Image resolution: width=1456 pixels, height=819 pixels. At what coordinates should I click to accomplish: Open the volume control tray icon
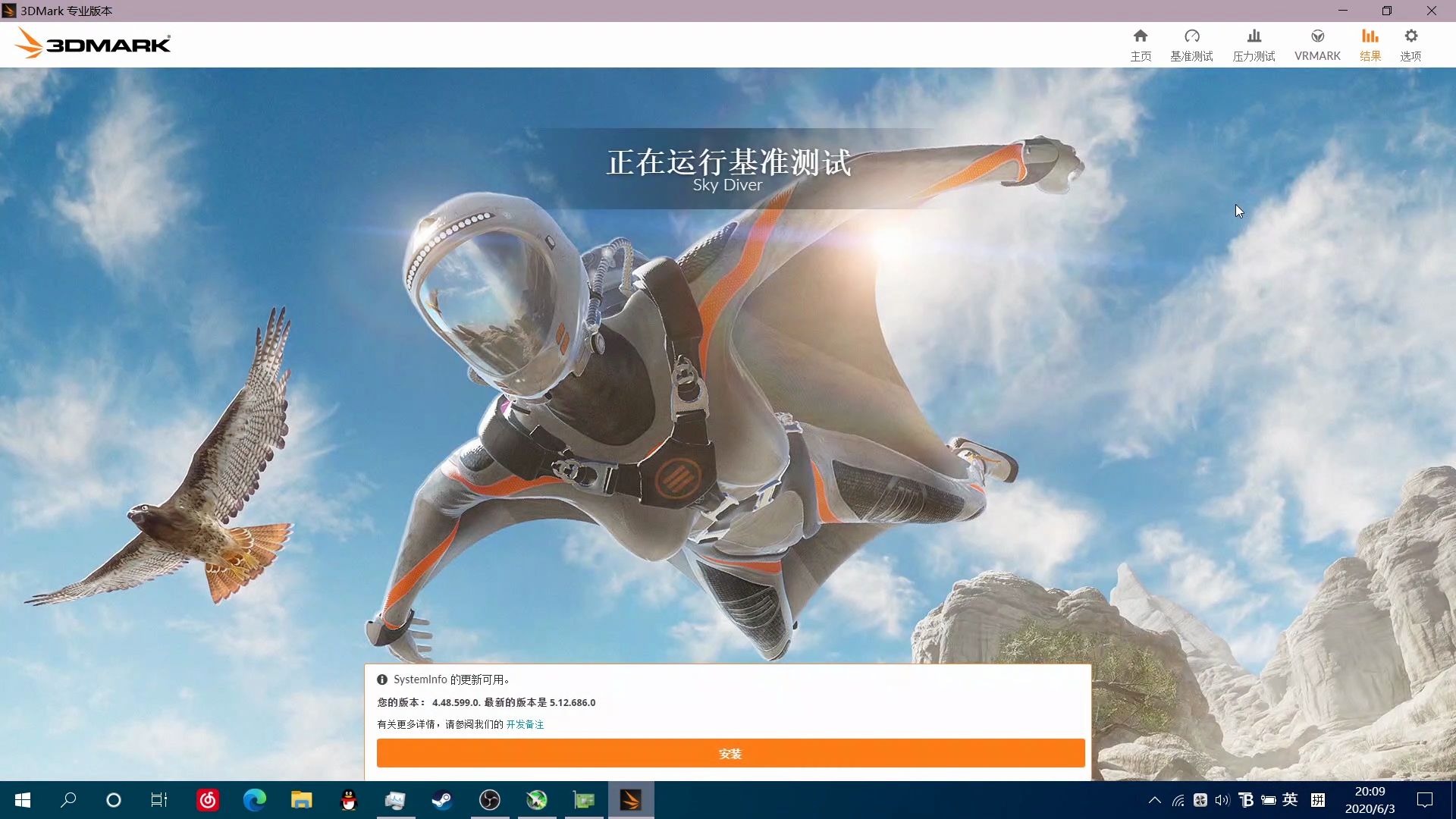(x=1222, y=800)
